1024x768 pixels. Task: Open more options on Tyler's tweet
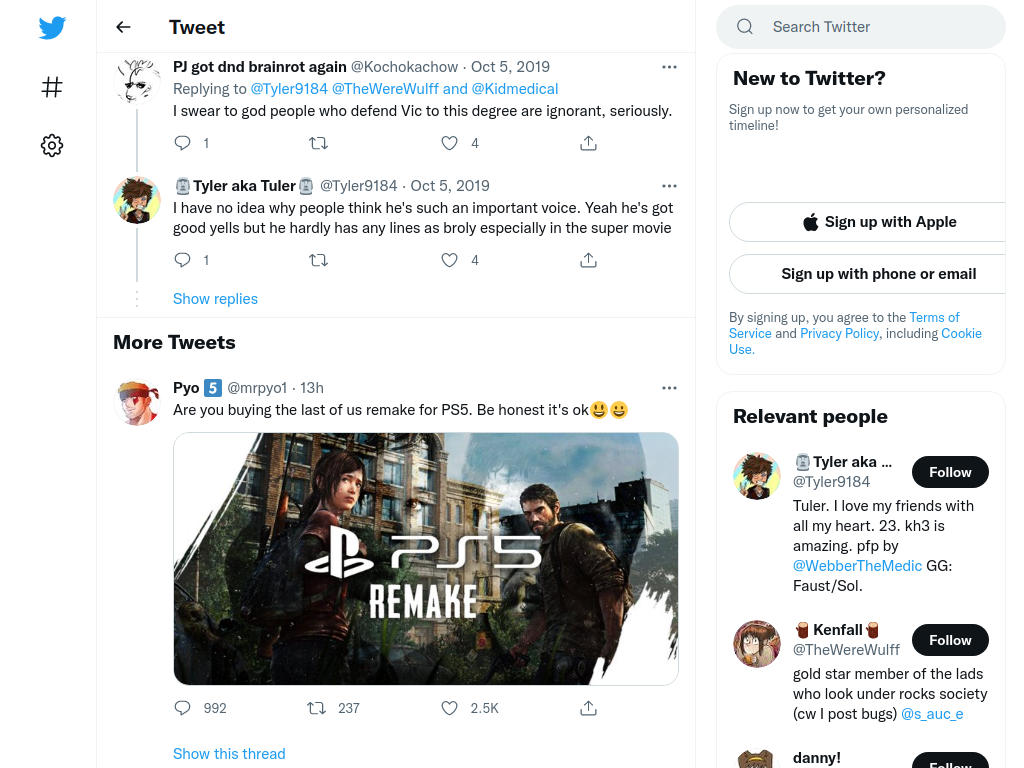click(x=669, y=185)
